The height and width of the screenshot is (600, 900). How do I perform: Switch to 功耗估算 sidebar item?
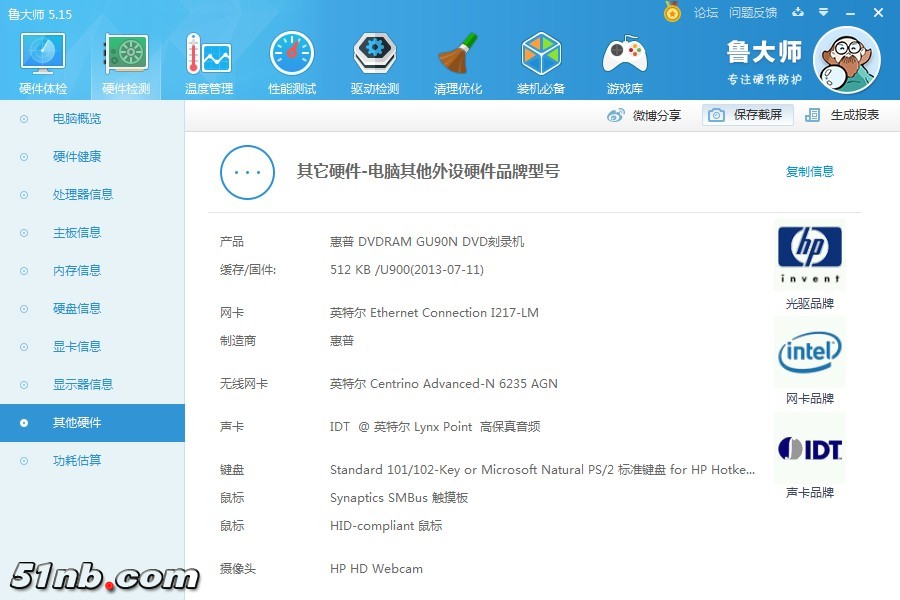(x=77, y=461)
